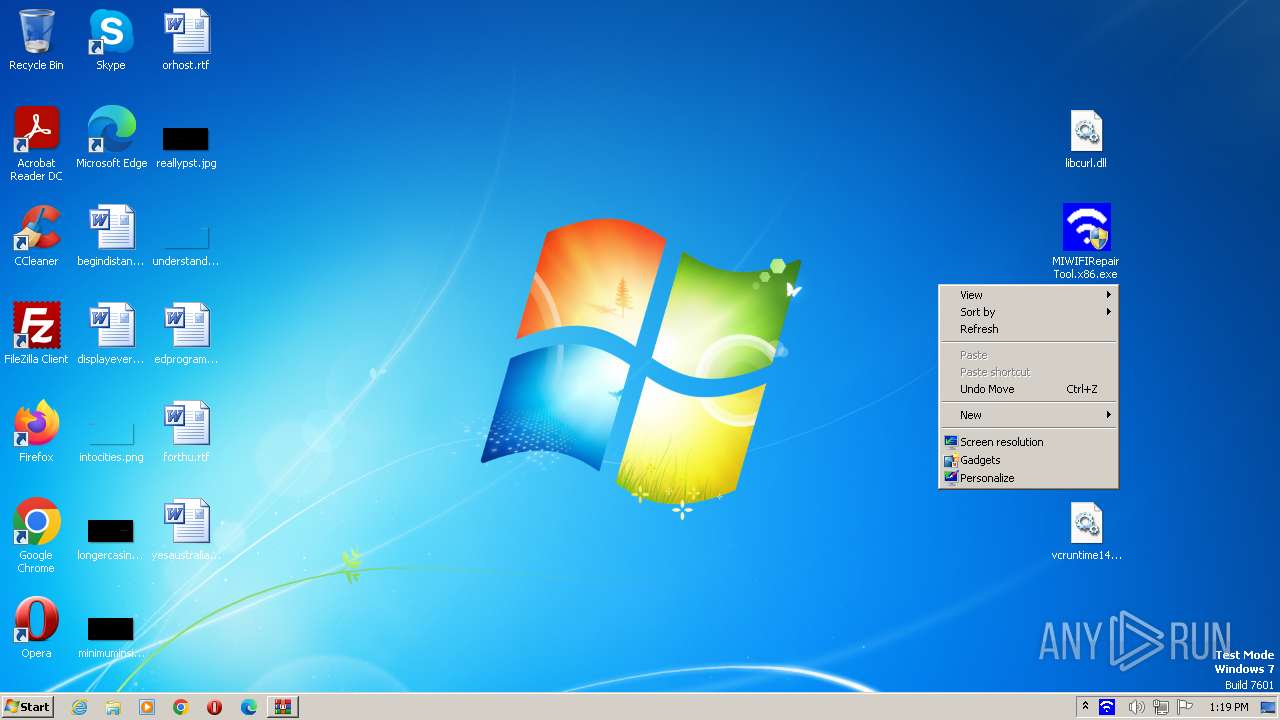Choose Refresh from the context menu
This screenshot has width=1280, height=720.
click(1028, 329)
